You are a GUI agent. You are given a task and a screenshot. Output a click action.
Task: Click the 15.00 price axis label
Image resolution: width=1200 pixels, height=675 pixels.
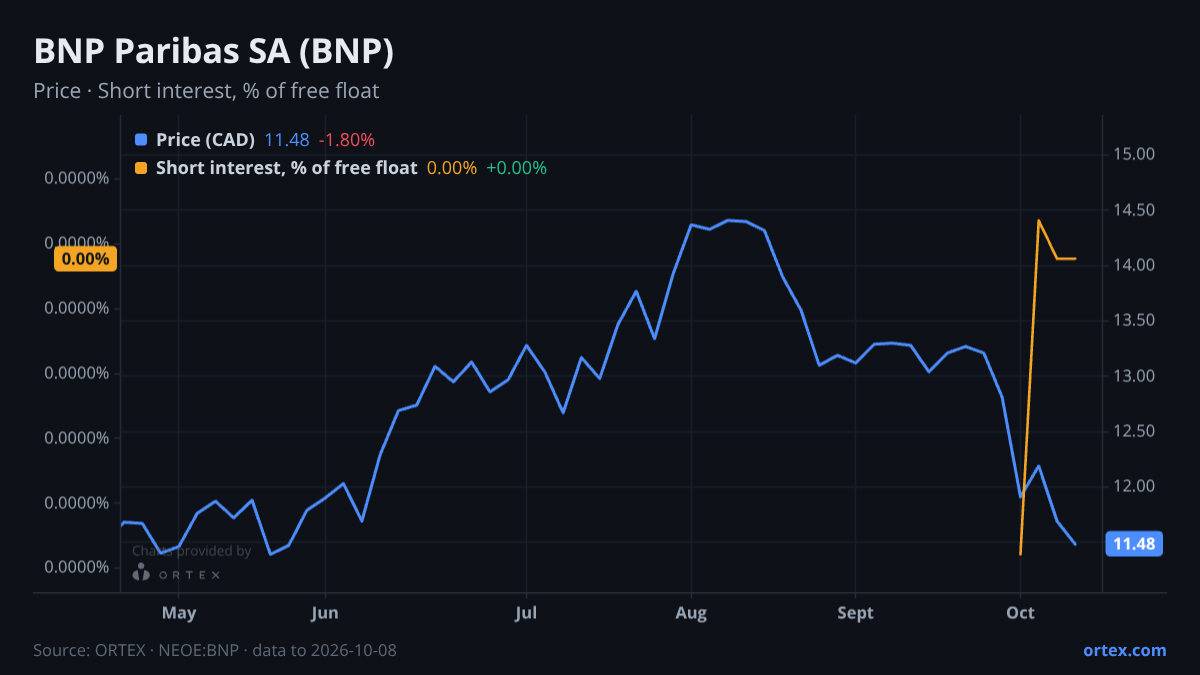1134,154
